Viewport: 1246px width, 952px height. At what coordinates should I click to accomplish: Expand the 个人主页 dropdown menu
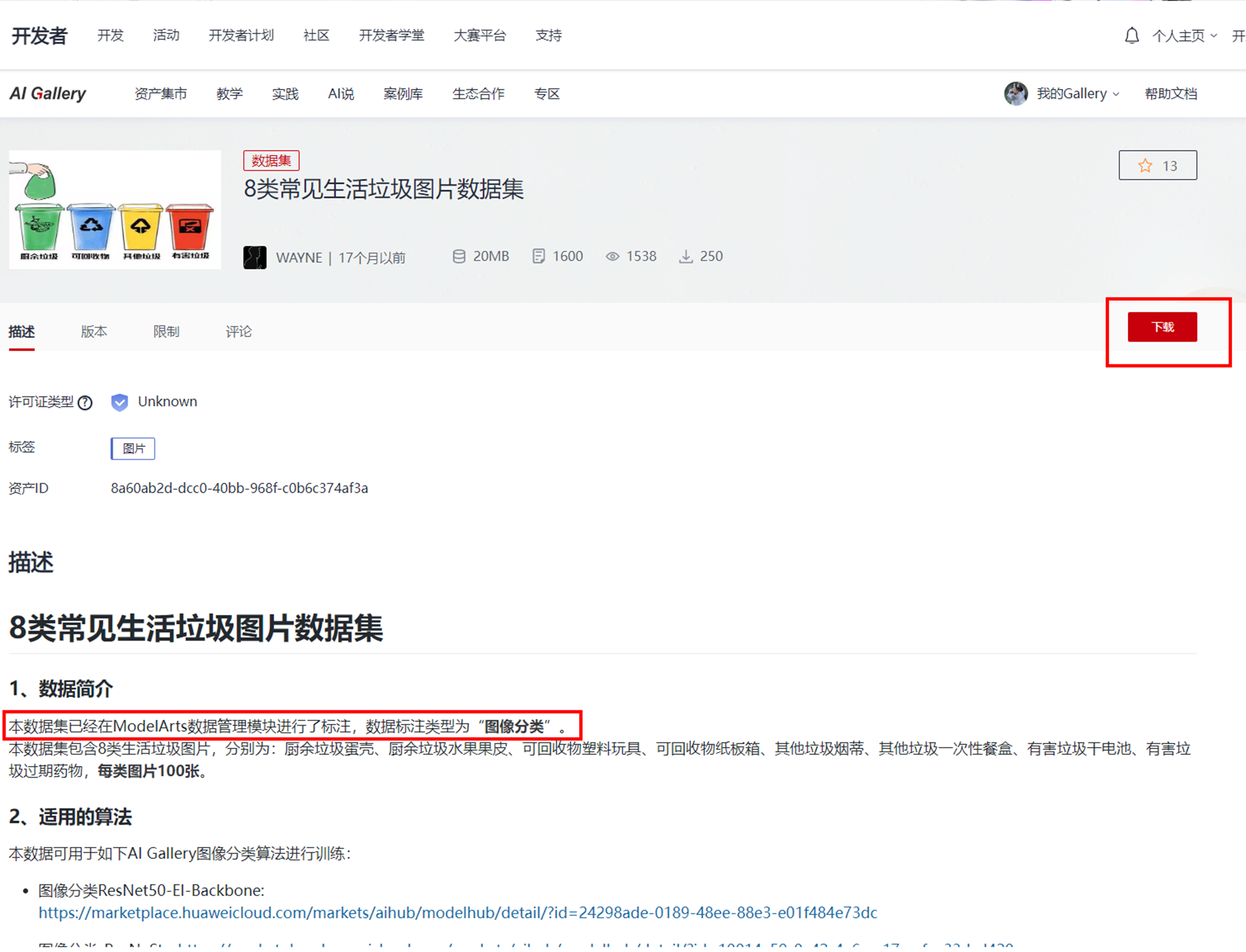click(x=1184, y=36)
